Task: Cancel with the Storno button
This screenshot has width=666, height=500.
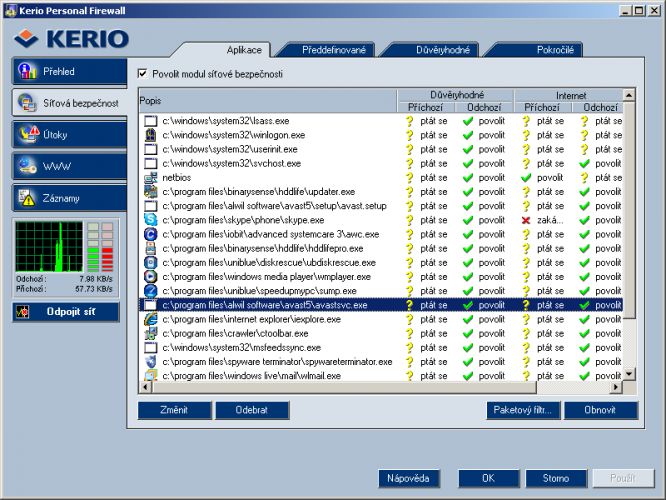Action: pos(556,478)
